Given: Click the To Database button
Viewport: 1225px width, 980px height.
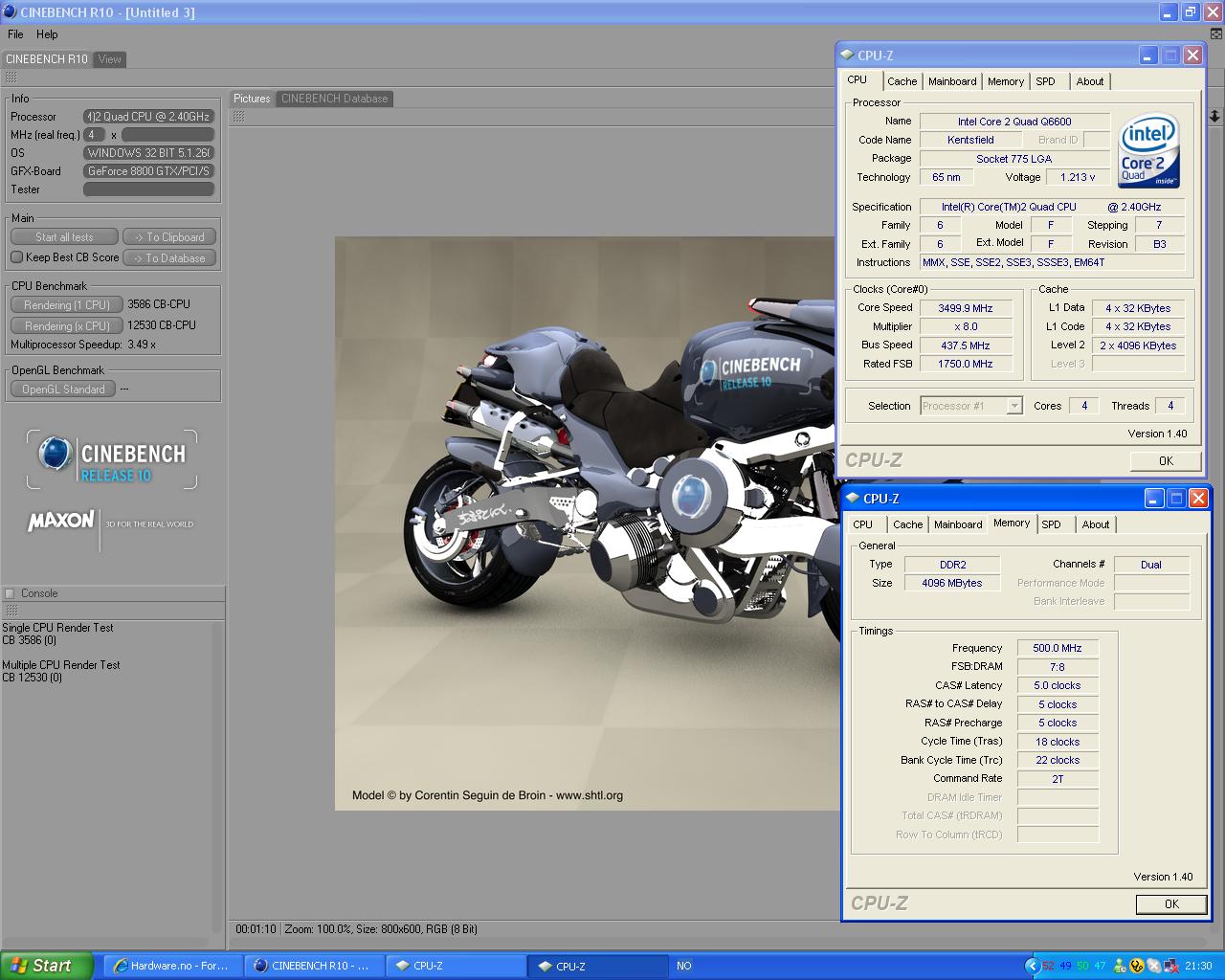Looking at the screenshot, I should 169,258.
